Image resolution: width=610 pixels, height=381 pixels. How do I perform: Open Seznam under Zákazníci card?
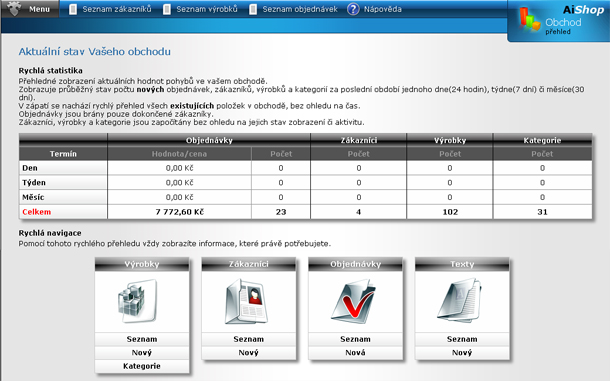click(249, 339)
